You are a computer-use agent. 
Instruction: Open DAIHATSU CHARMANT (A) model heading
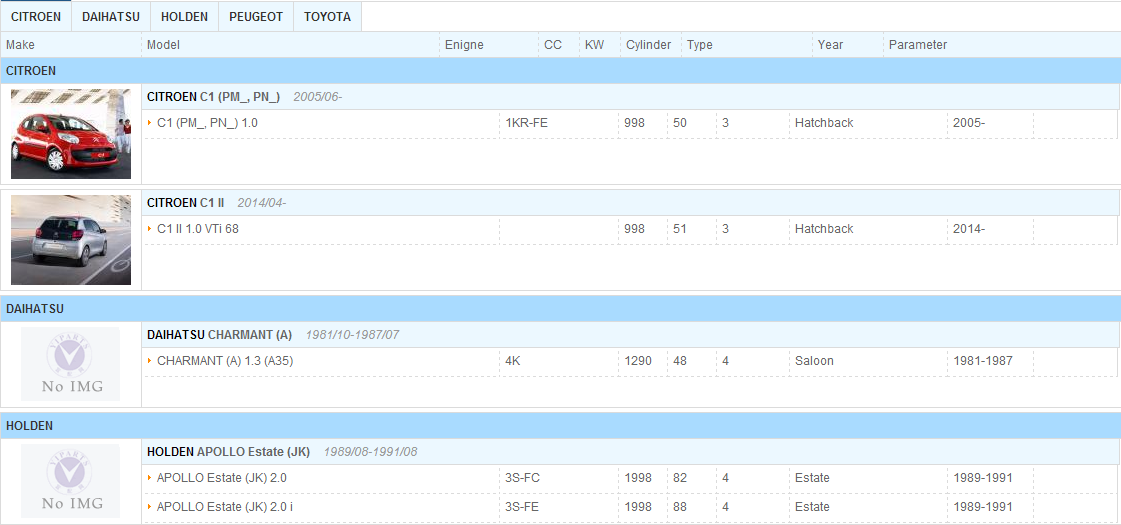pos(219,334)
